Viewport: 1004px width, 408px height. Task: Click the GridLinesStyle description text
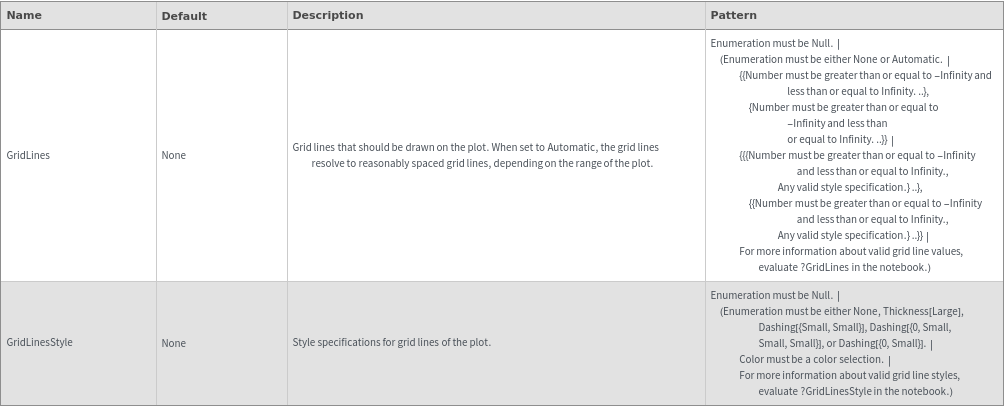pyautogui.click(x=391, y=342)
